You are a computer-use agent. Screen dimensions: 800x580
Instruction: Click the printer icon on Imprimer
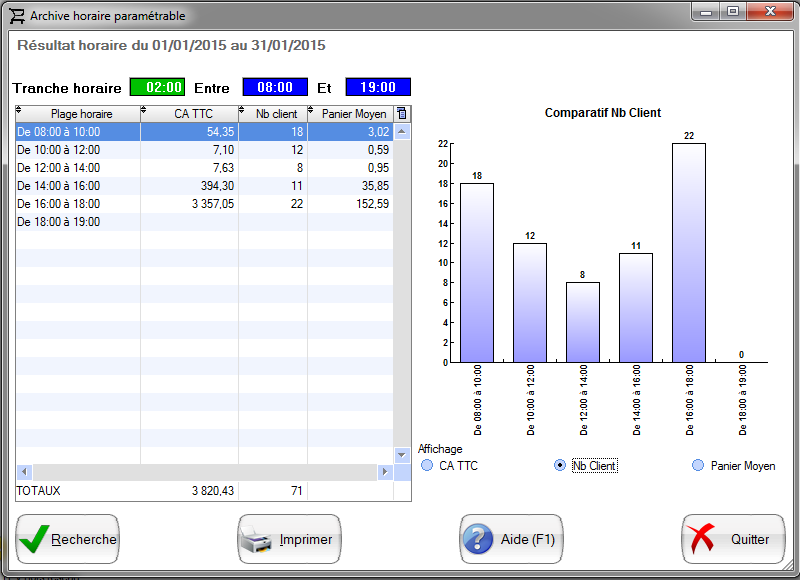[257, 540]
